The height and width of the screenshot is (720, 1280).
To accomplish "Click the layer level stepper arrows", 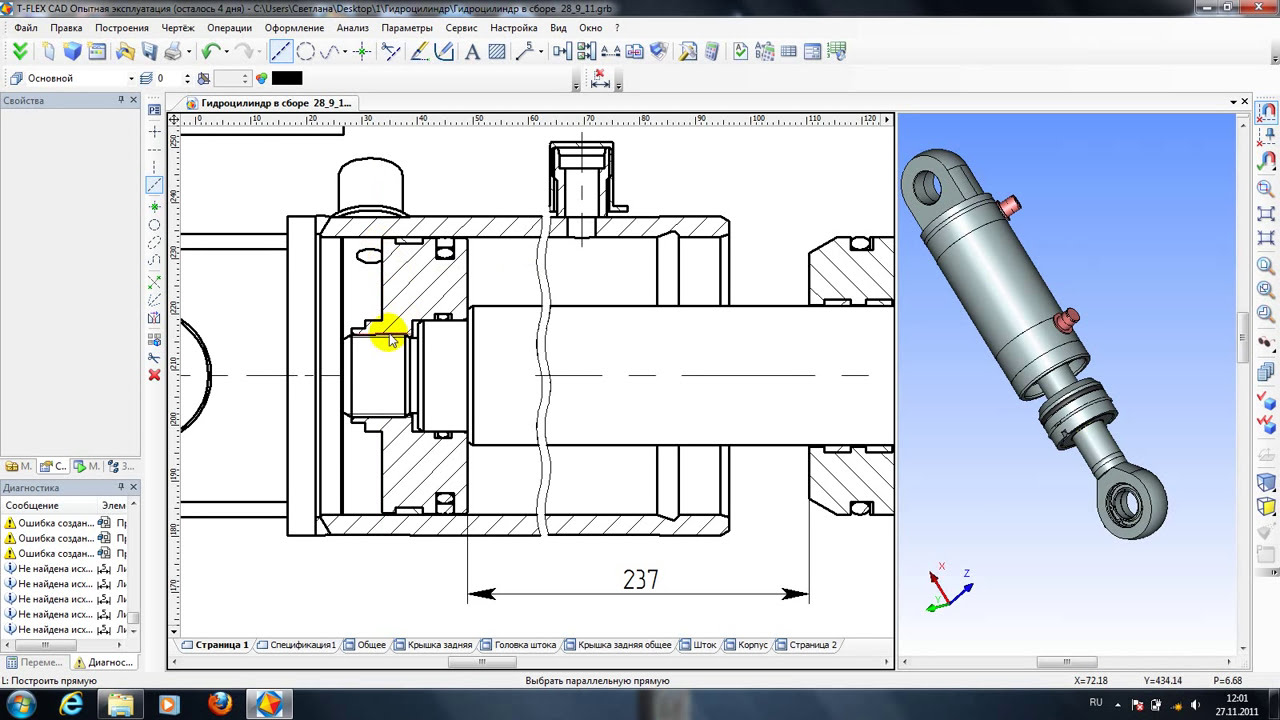I will (187, 78).
